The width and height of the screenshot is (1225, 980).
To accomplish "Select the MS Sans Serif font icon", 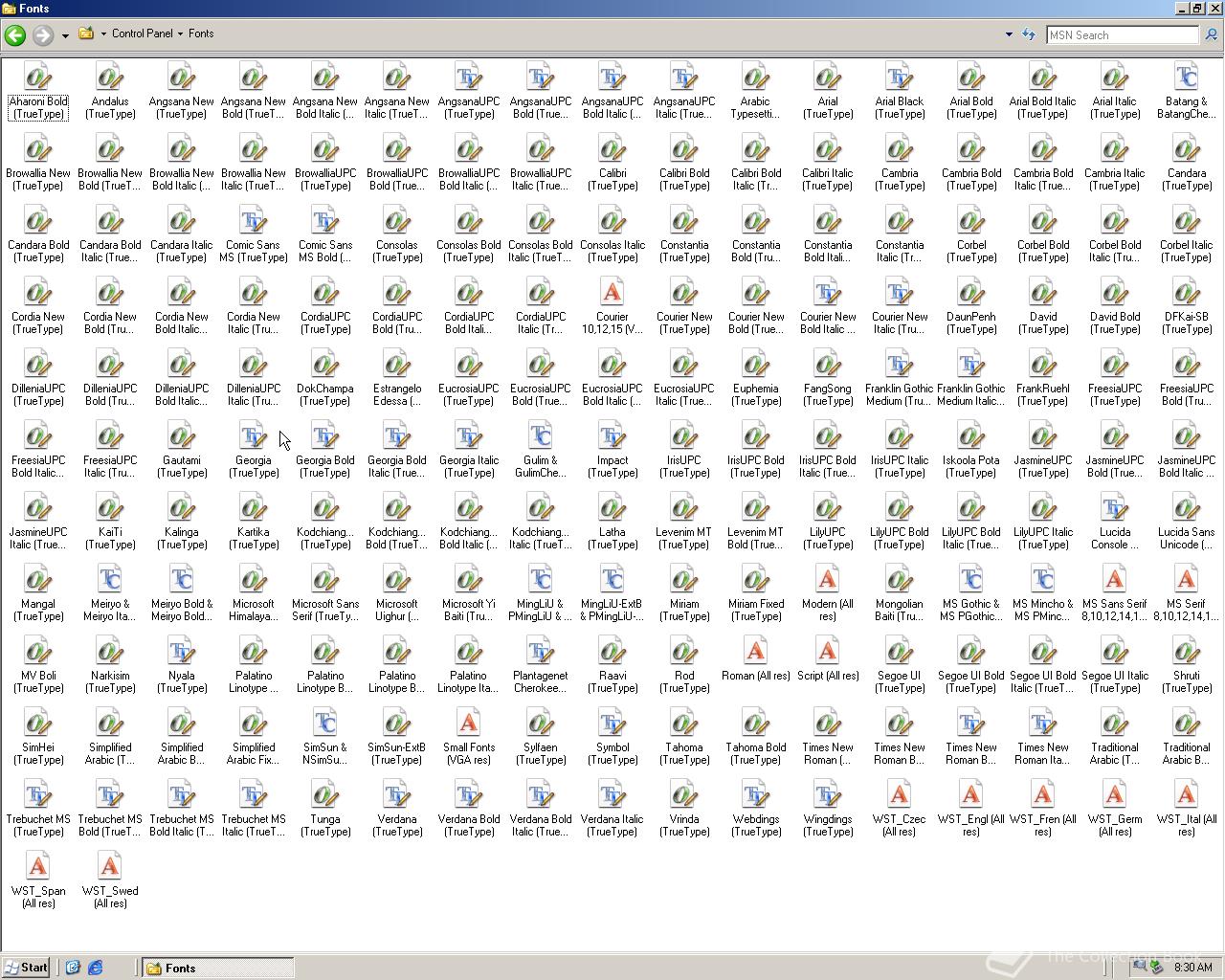I will pos(1115,579).
